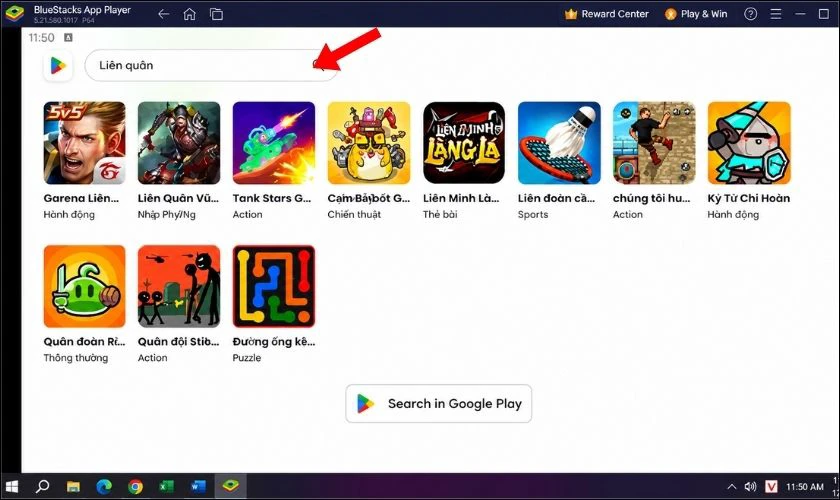Open the Windows Start menu
Image resolution: width=840 pixels, height=500 pixels.
tap(12, 486)
